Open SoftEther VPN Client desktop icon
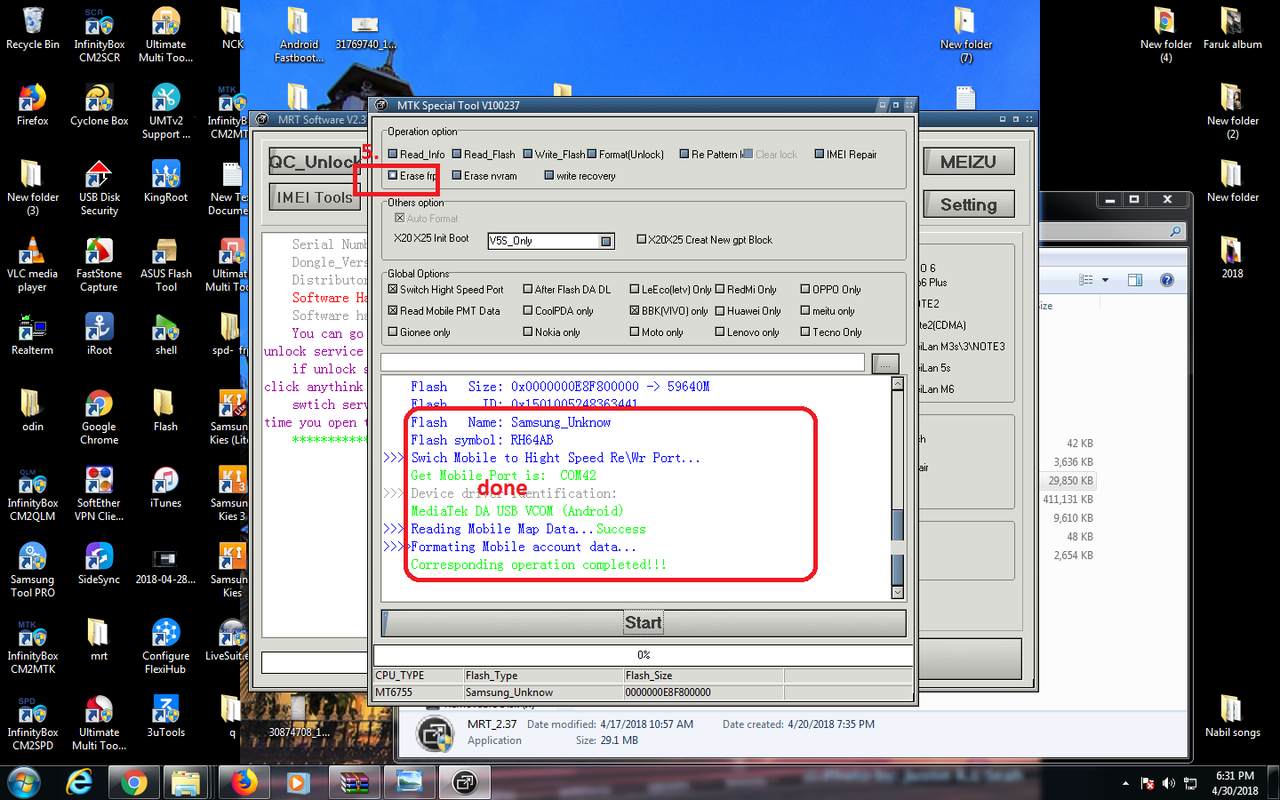The image size is (1280, 800). [x=99, y=493]
